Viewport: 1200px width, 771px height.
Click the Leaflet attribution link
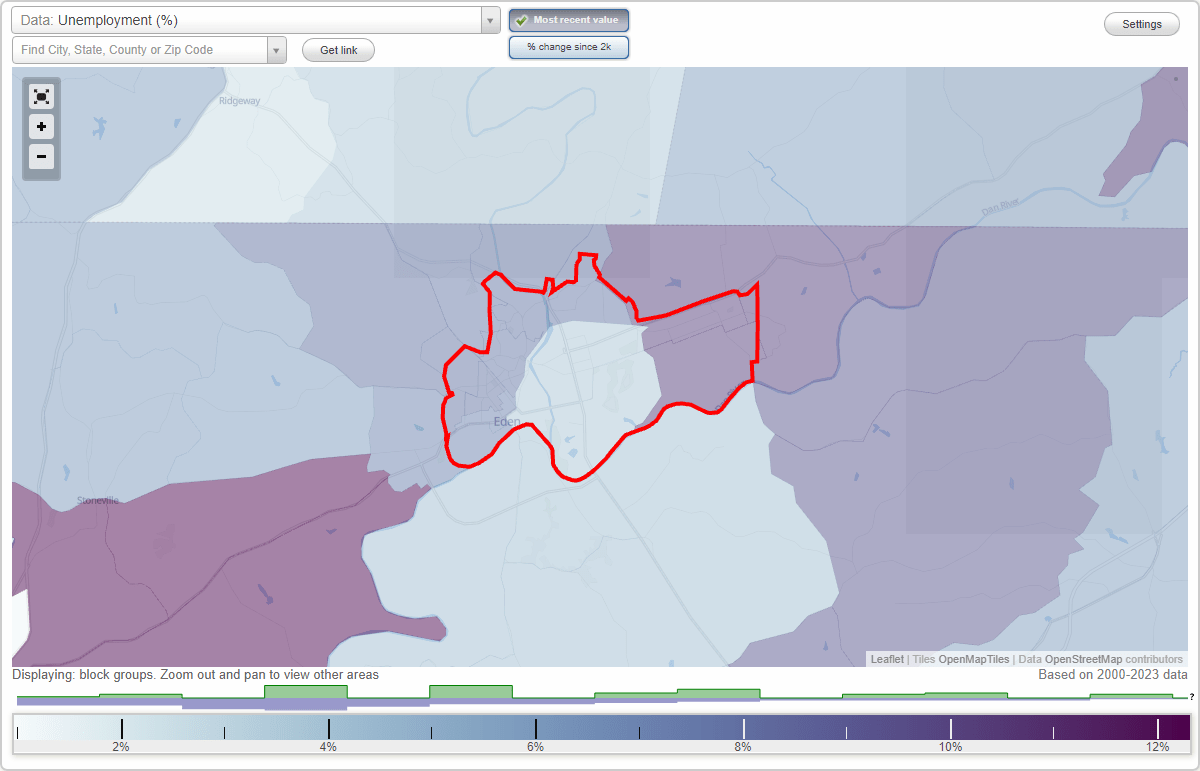pyautogui.click(x=886, y=659)
